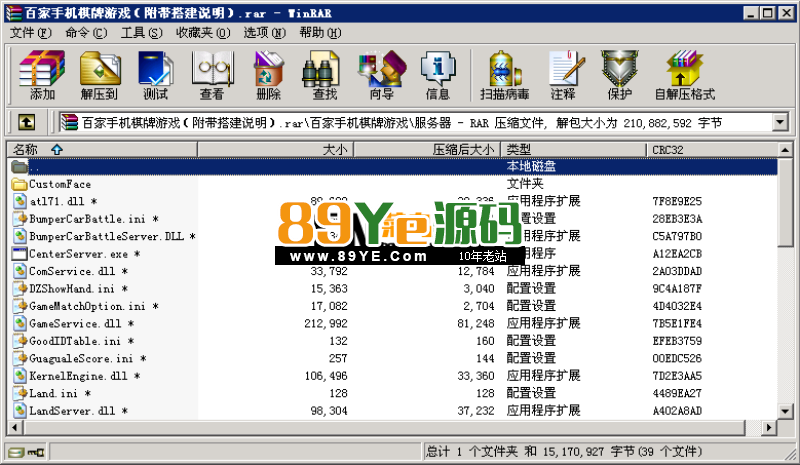Click the key password icon in status bar

click(36, 452)
